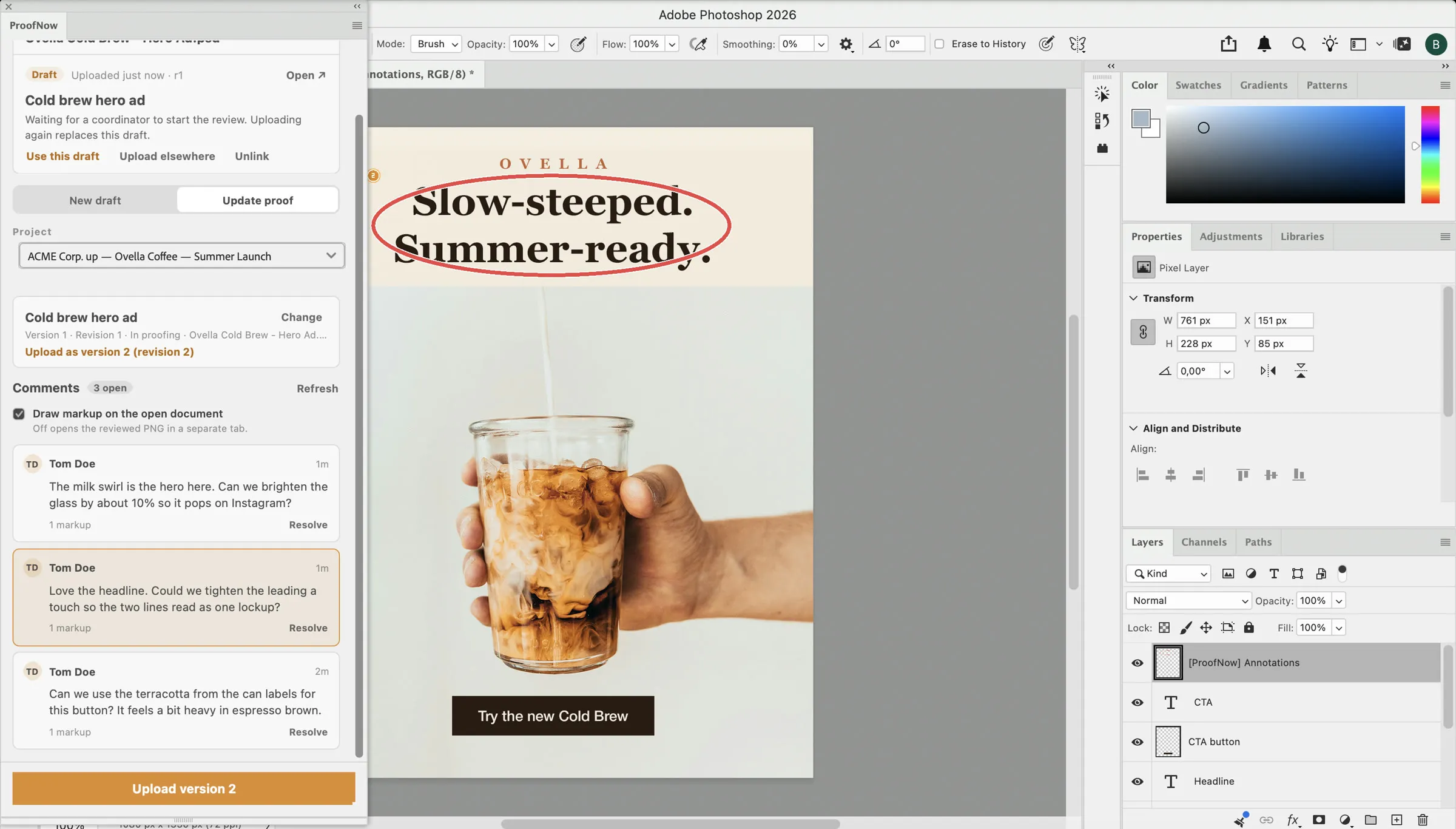Click the foreground color swatch
The width and height of the screenshot is (1456, 829).
click(x=1141, y=119)
